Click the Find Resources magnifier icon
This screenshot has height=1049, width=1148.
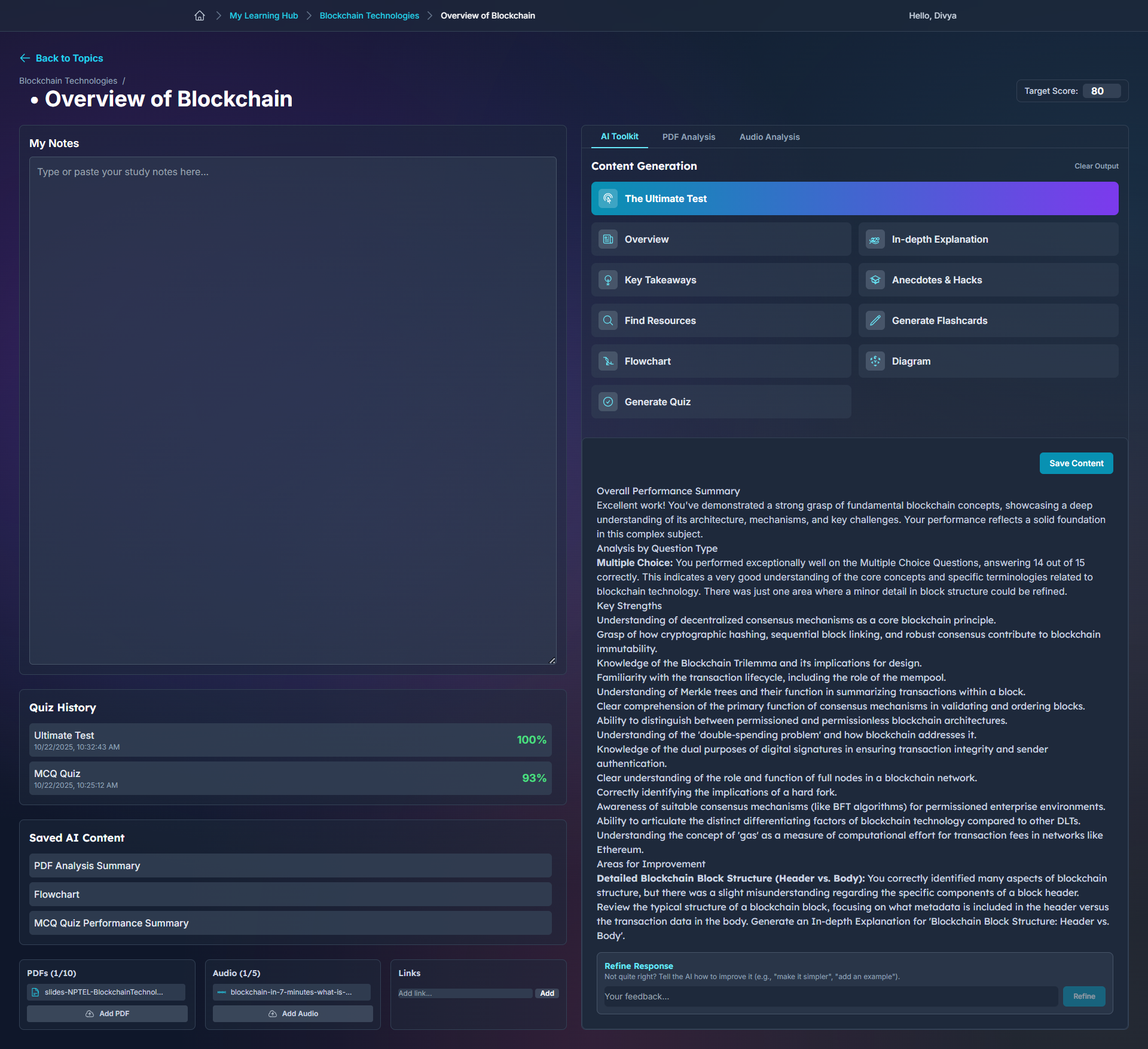[608, 320]
